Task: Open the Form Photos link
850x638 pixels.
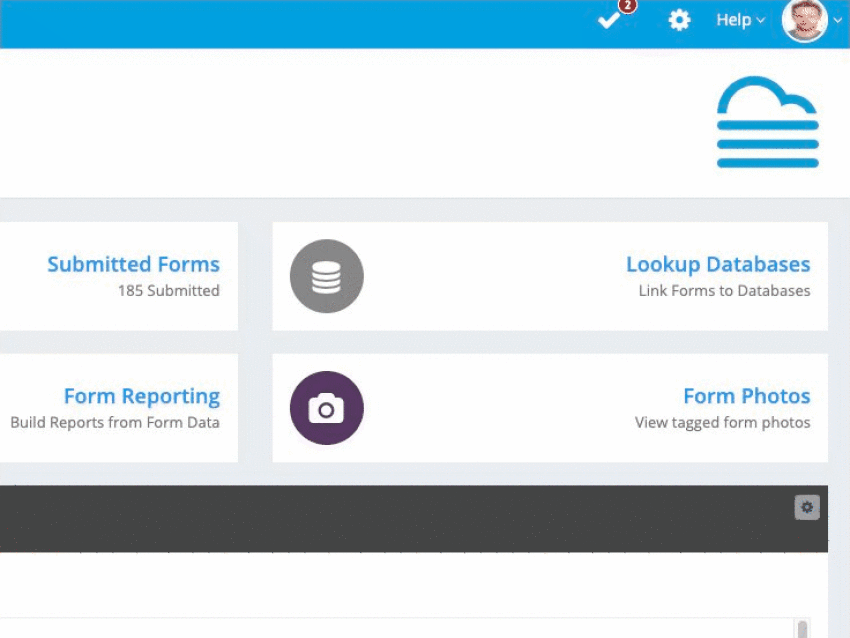Action: 746,396
